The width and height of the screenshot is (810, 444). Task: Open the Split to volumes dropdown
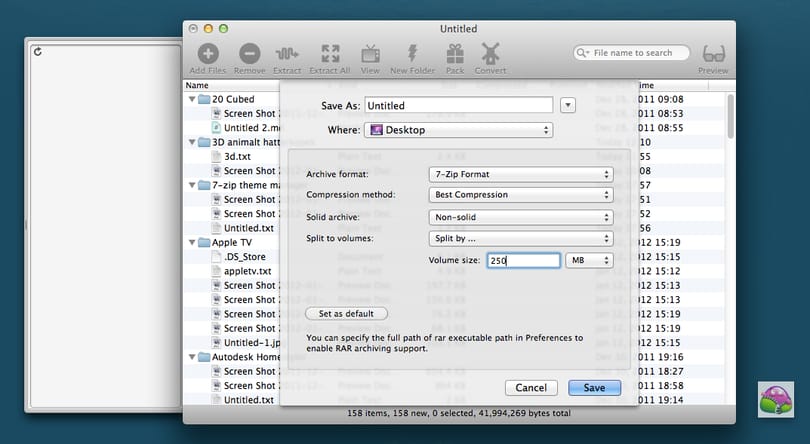coord(521,238)
